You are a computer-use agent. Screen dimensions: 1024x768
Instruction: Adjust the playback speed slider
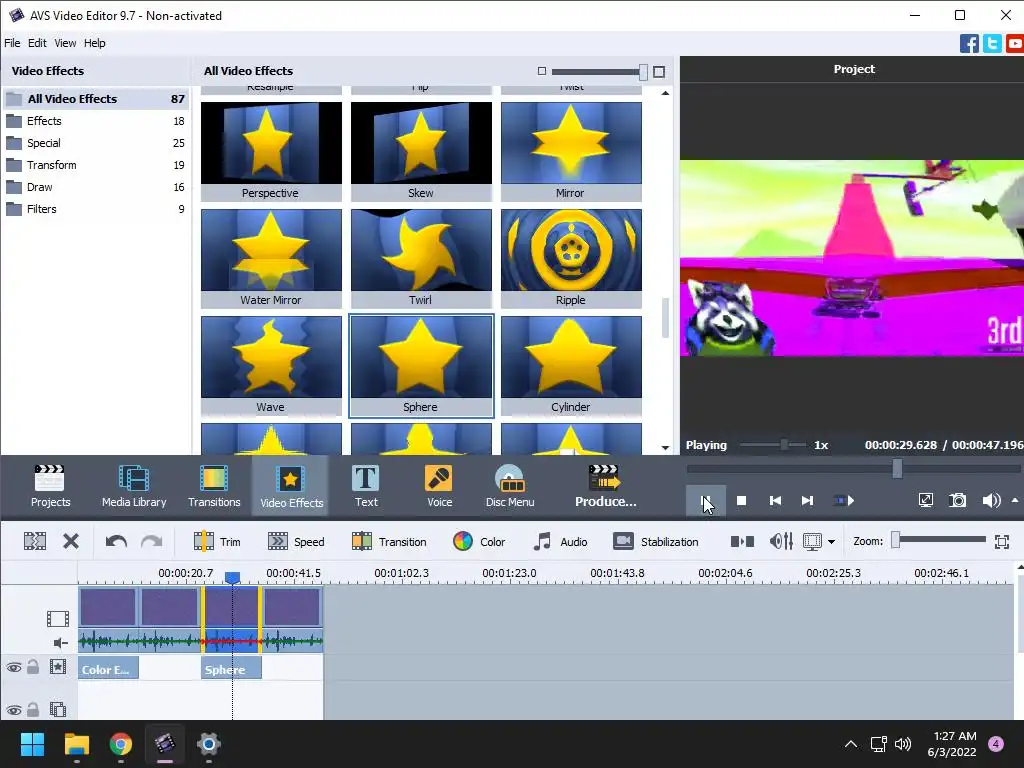[x=784, y=445]
